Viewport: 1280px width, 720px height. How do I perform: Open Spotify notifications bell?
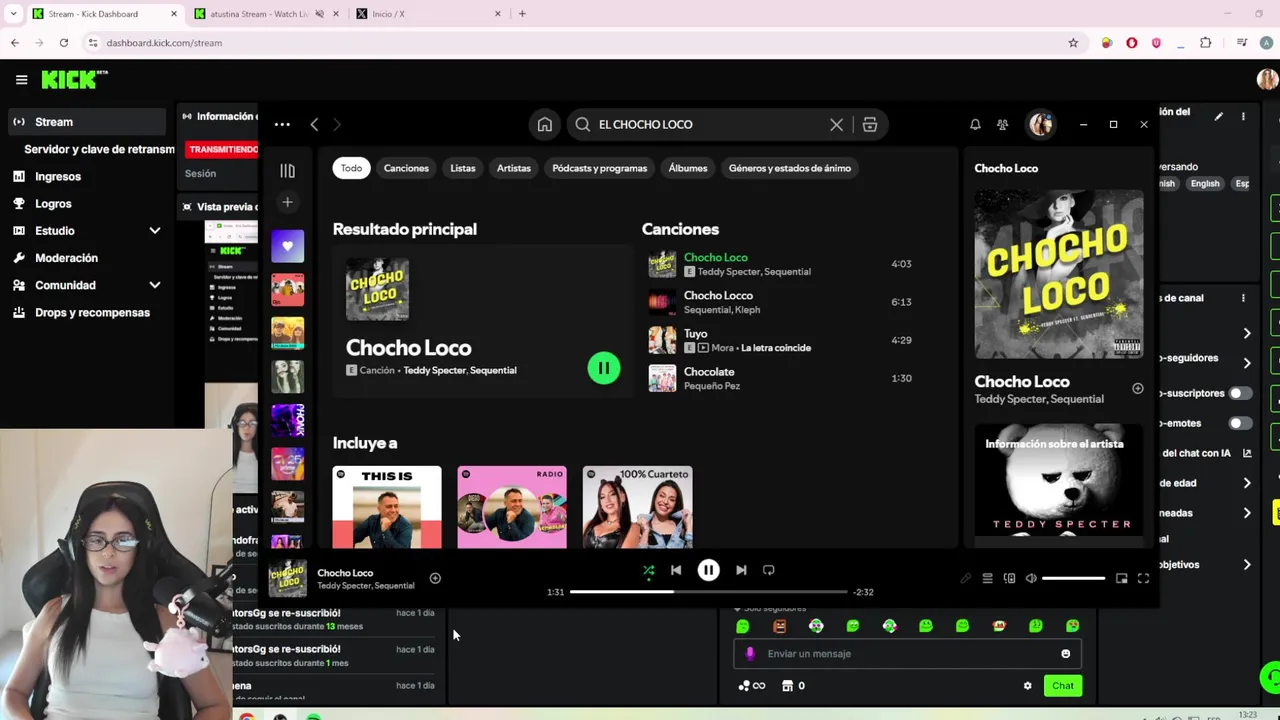pyautogui.click(x=975, y=124)
